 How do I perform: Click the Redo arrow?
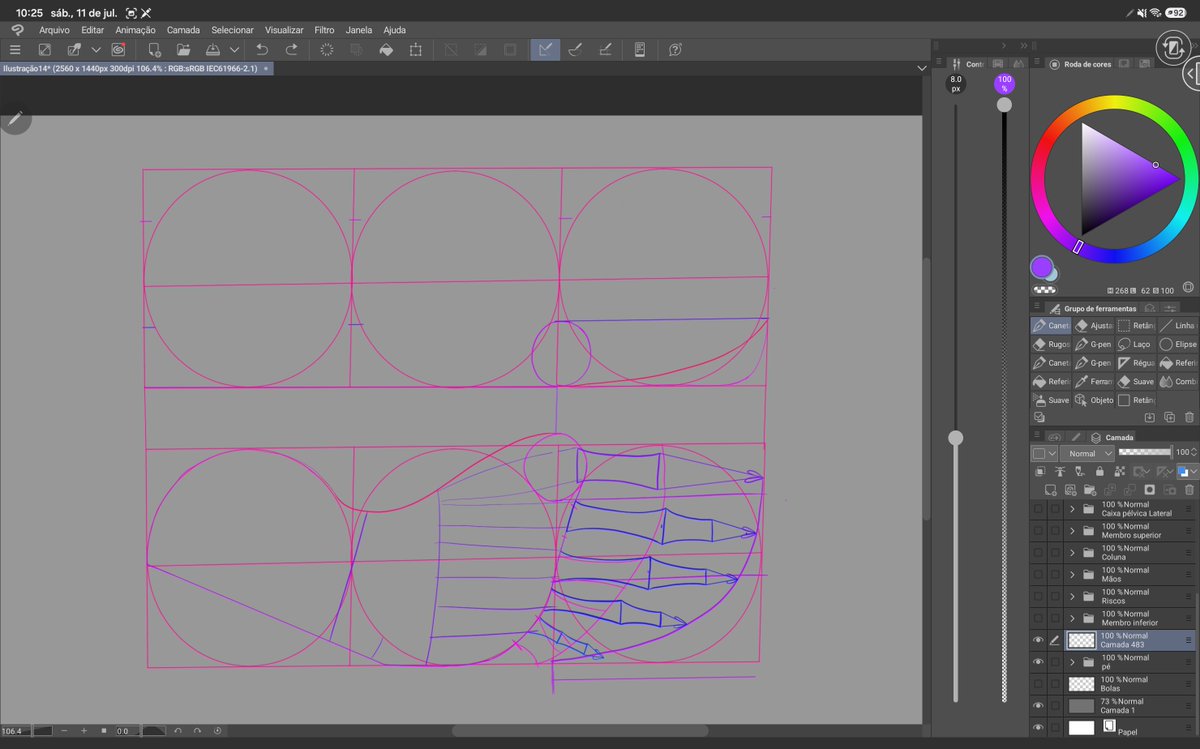click(x=292, y=49)
